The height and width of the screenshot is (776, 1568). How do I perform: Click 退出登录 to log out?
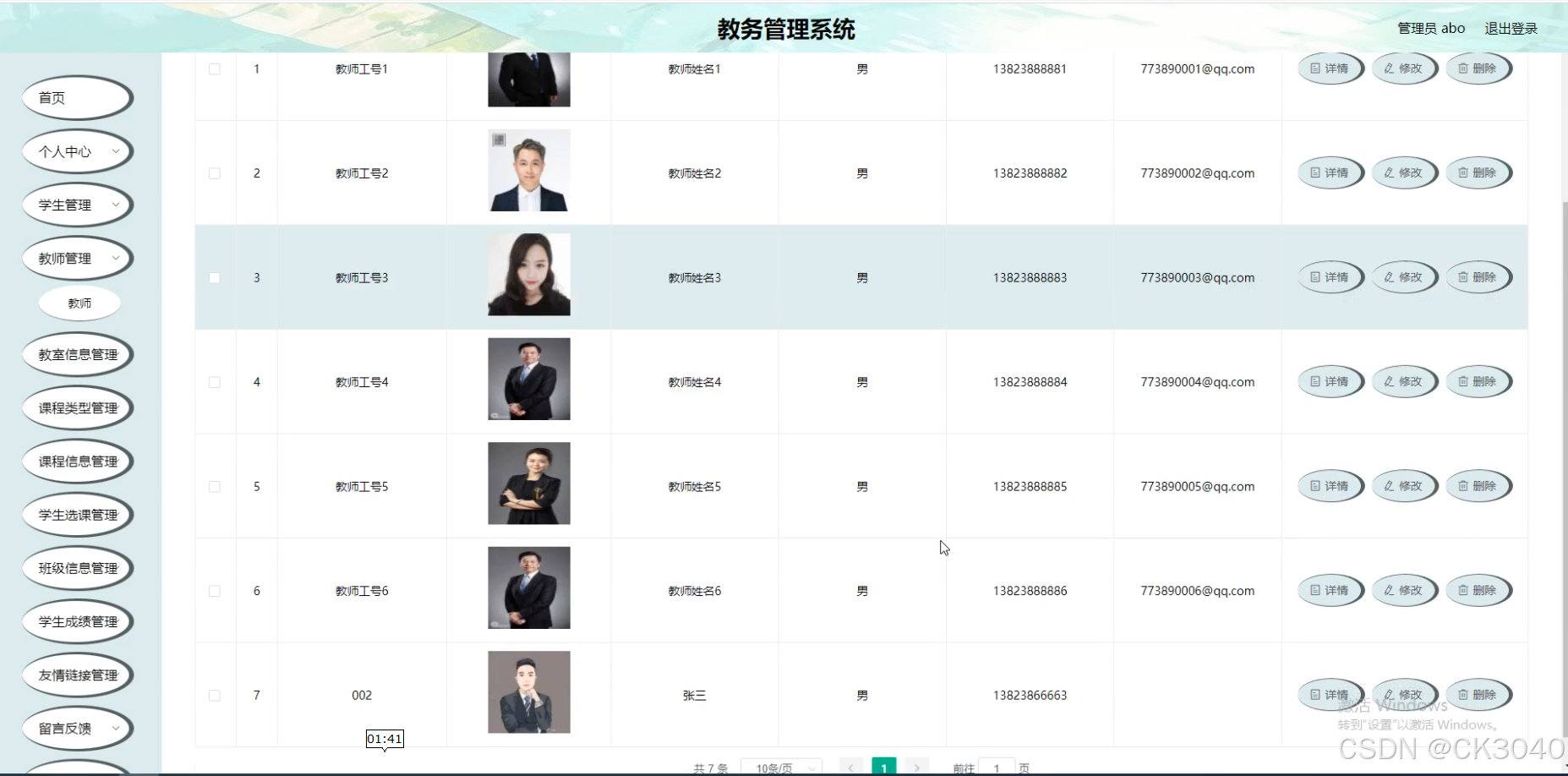1511,27
